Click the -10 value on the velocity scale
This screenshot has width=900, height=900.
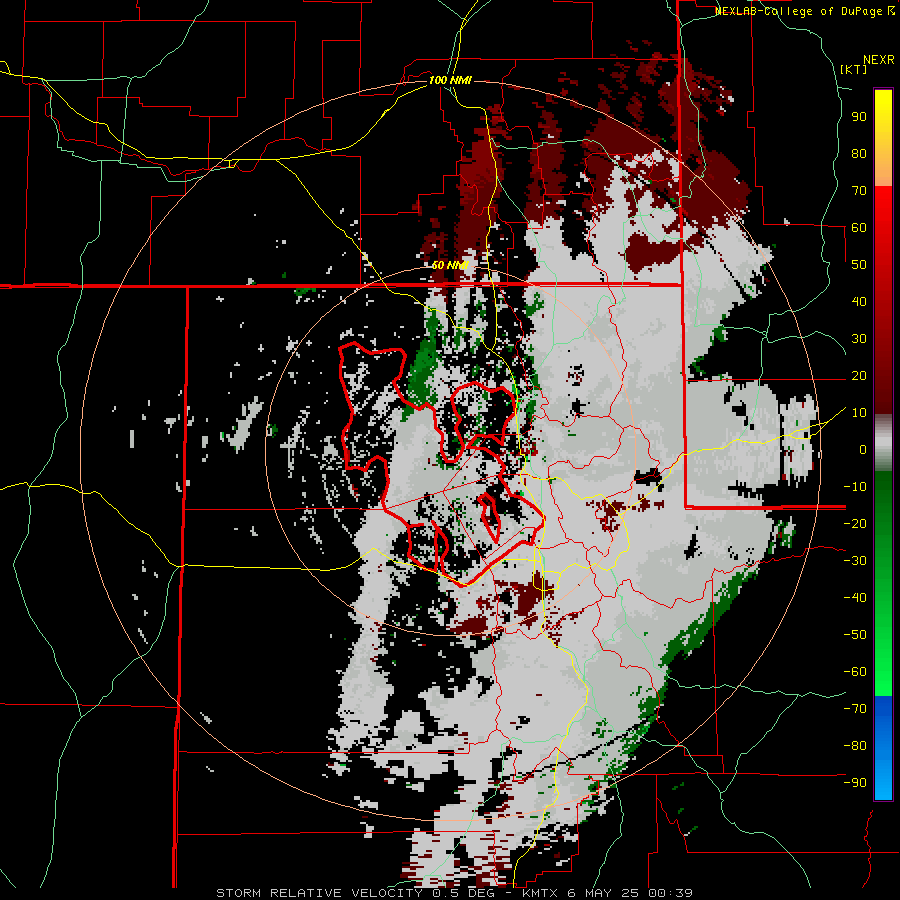point(856,487)
